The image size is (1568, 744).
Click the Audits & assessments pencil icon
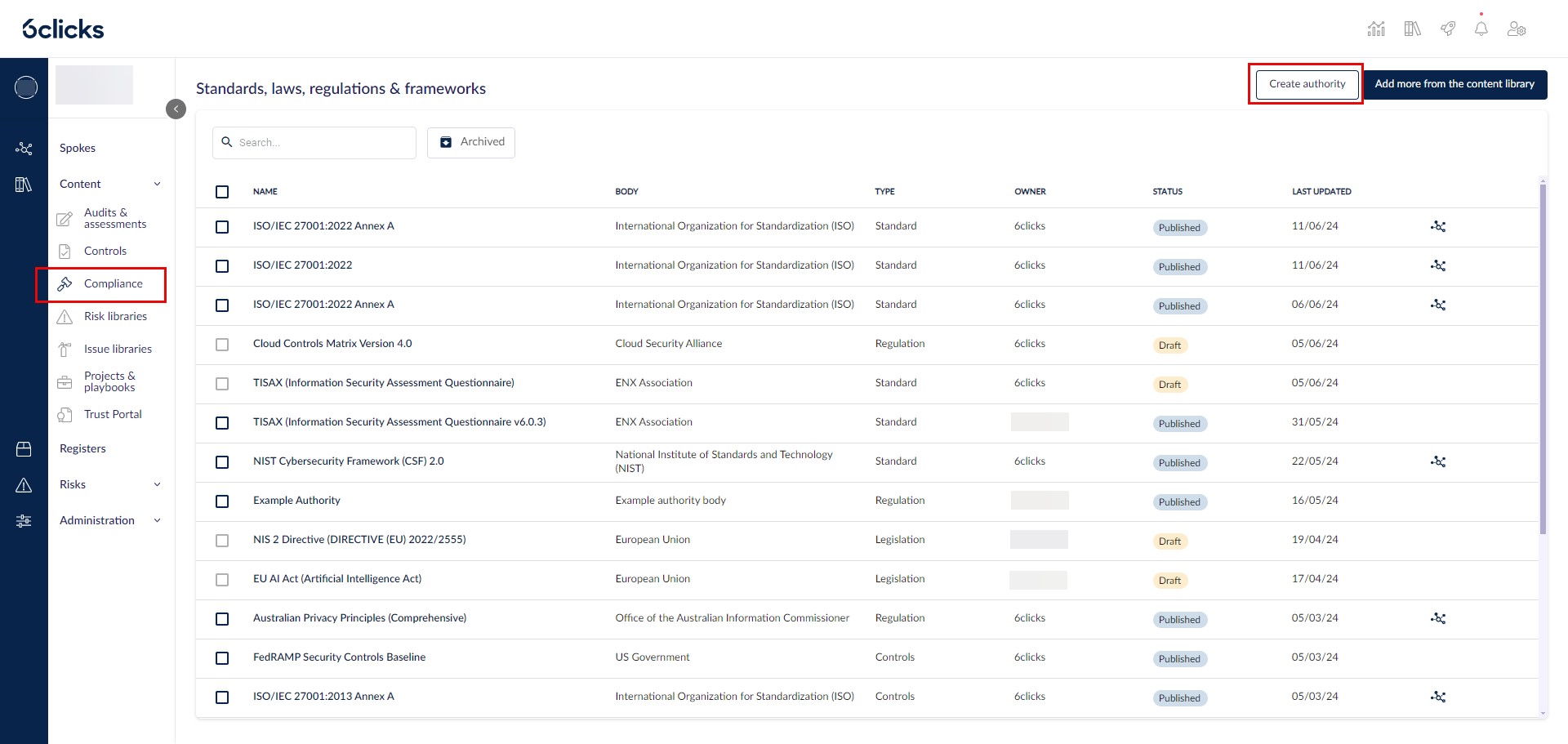point(65,219)
